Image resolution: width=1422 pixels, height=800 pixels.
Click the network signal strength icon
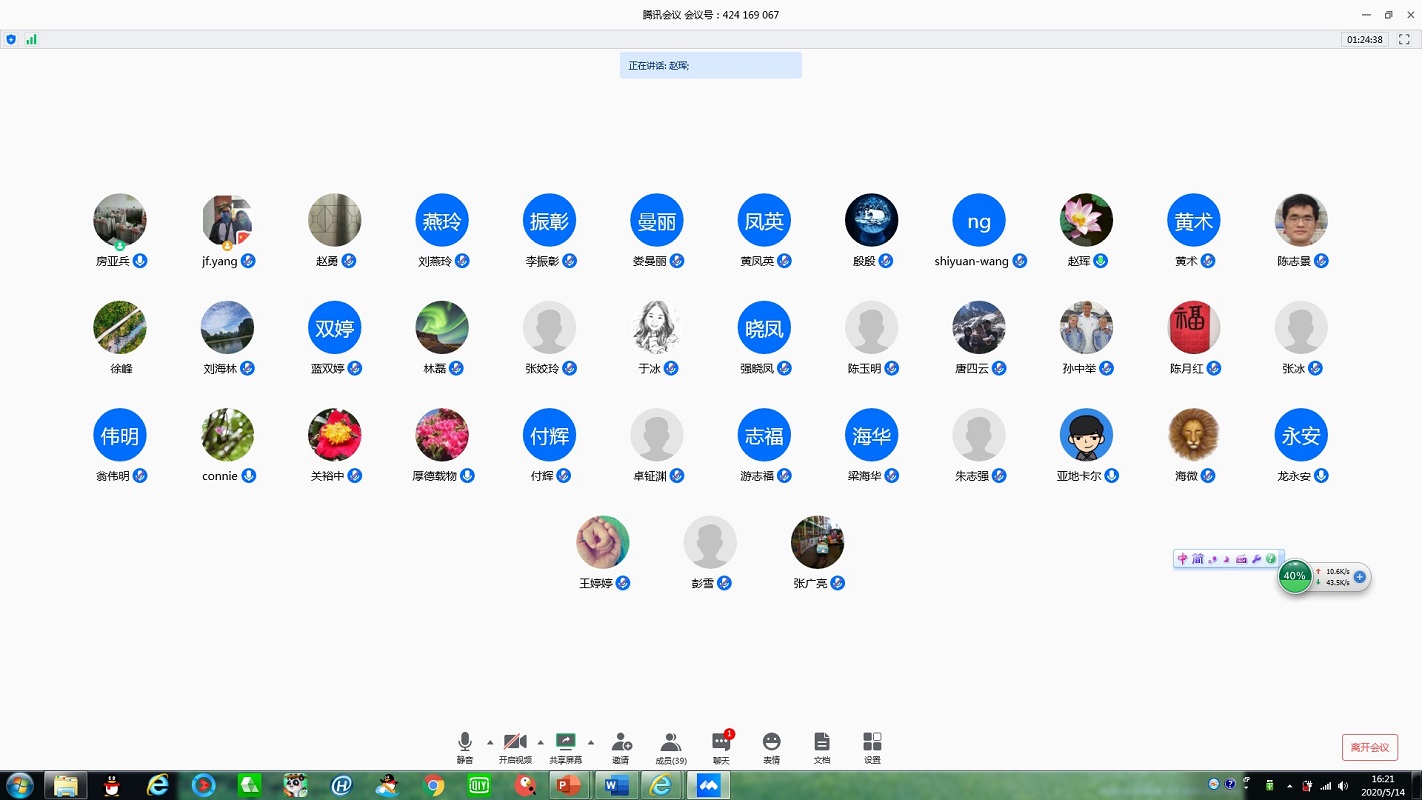(x=31, y=40)
